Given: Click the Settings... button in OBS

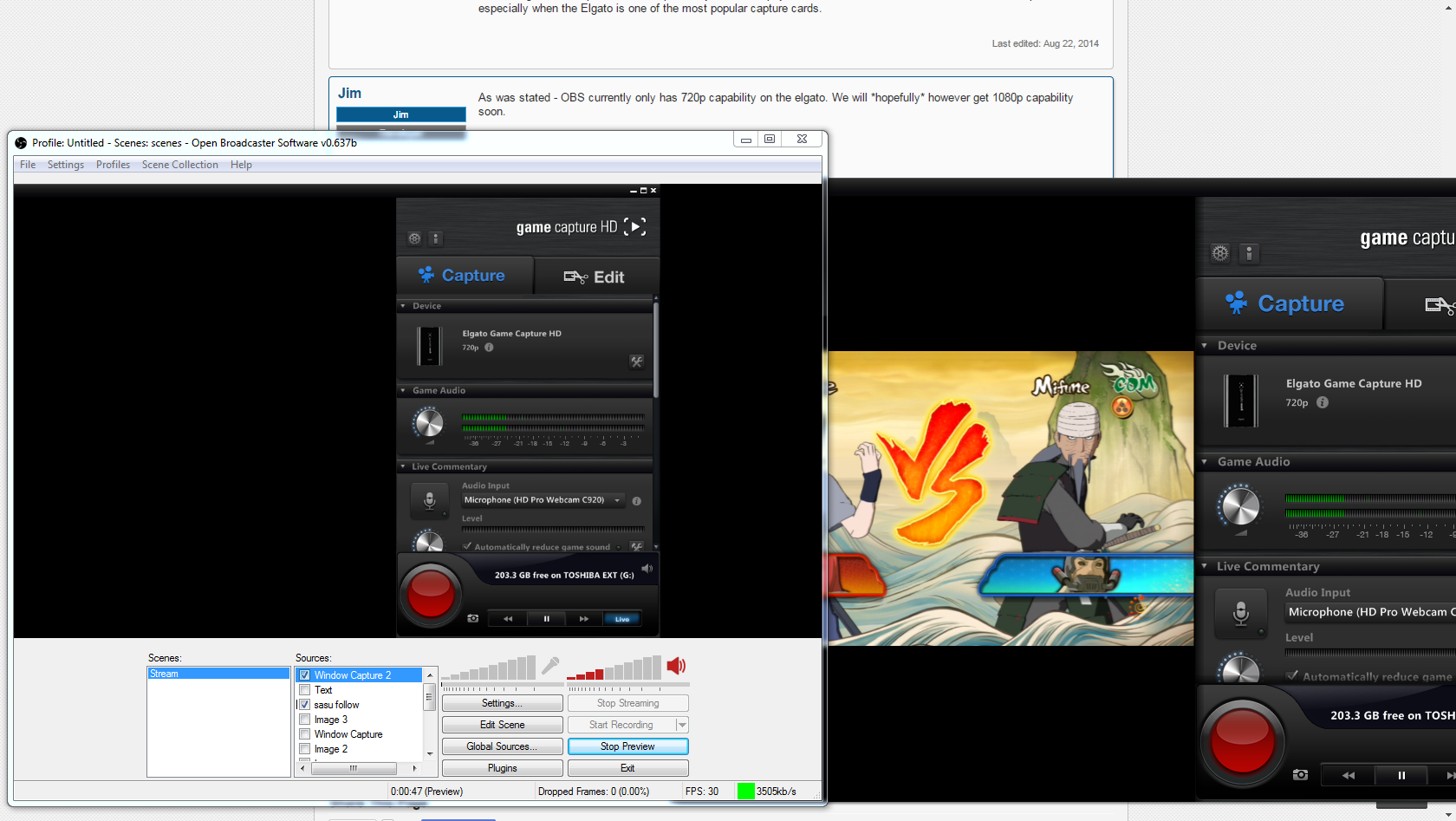Looking at the screenshot, I should coord(503,703).
